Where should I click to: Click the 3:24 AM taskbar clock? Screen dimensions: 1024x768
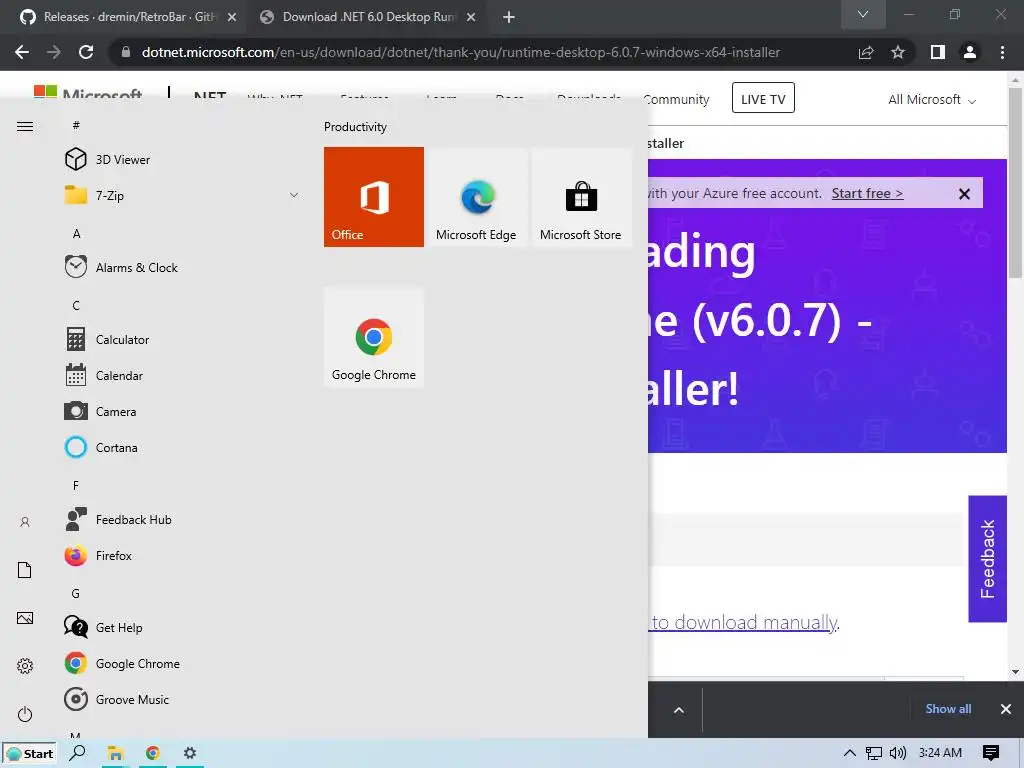click(x=940, y=753)
